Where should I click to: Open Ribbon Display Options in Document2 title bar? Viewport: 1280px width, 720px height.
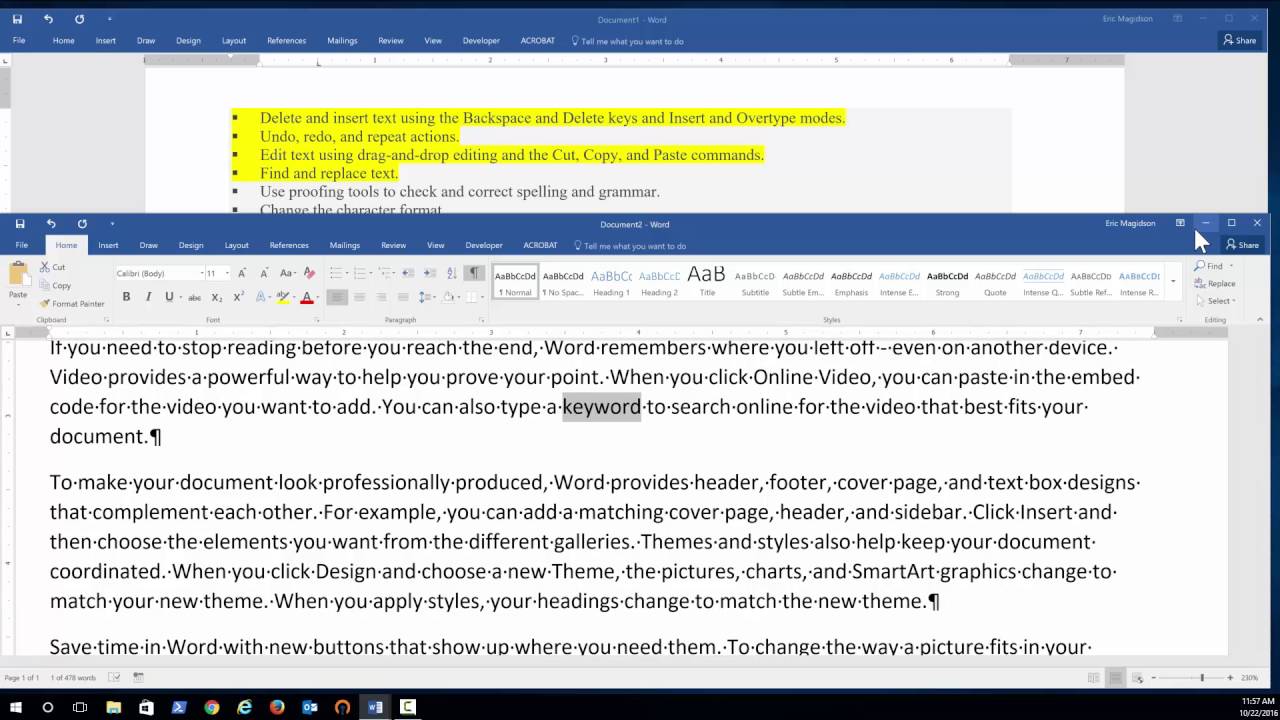pyautogui.click(x=1180, y=223)
